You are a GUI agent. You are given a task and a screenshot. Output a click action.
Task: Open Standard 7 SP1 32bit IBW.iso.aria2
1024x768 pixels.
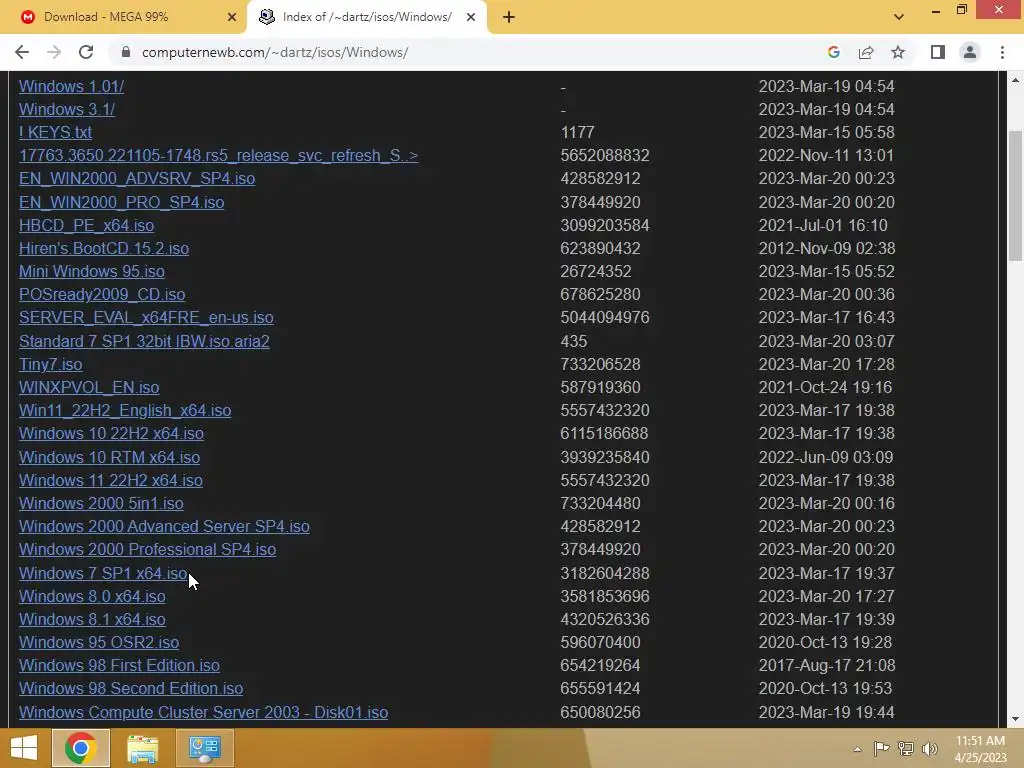pyautogui.click(x=144, y=341)
